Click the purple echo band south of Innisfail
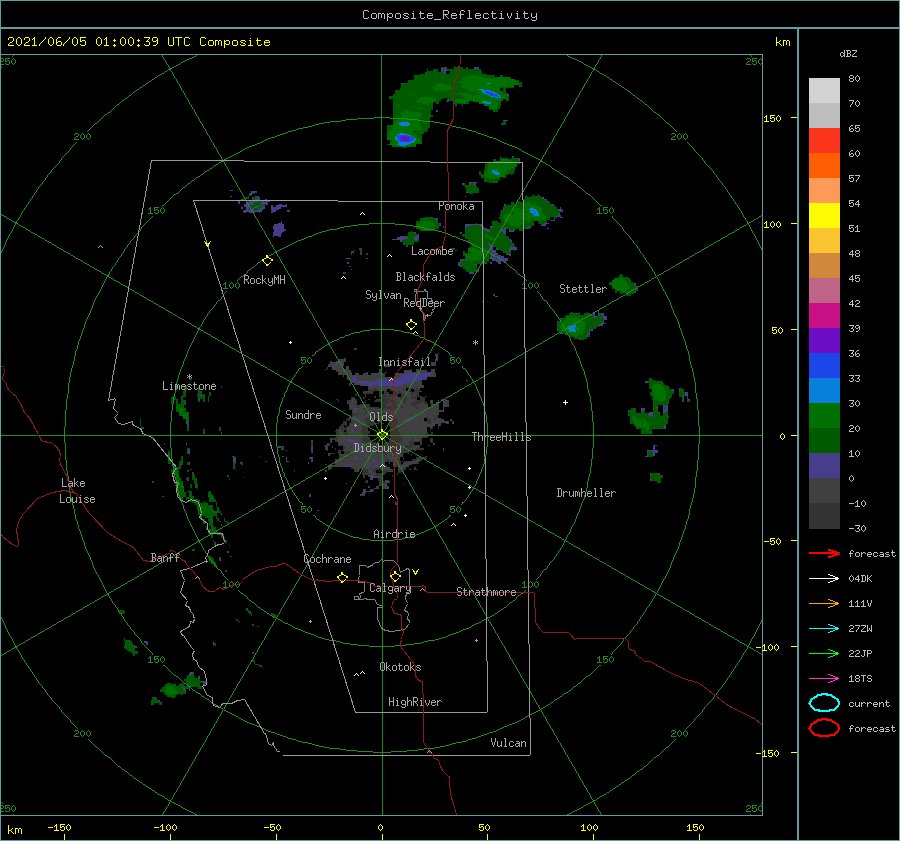900x841 pixels. 392,379
